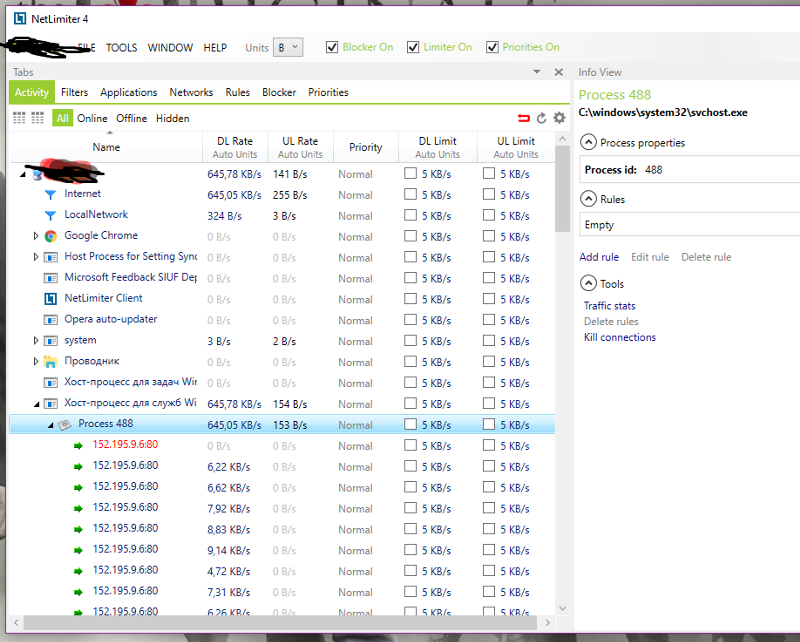Viewport: 800px width, 642px height.
Task: Click the vertical scrollbar thumb
Action: click(x=562, y=189)
